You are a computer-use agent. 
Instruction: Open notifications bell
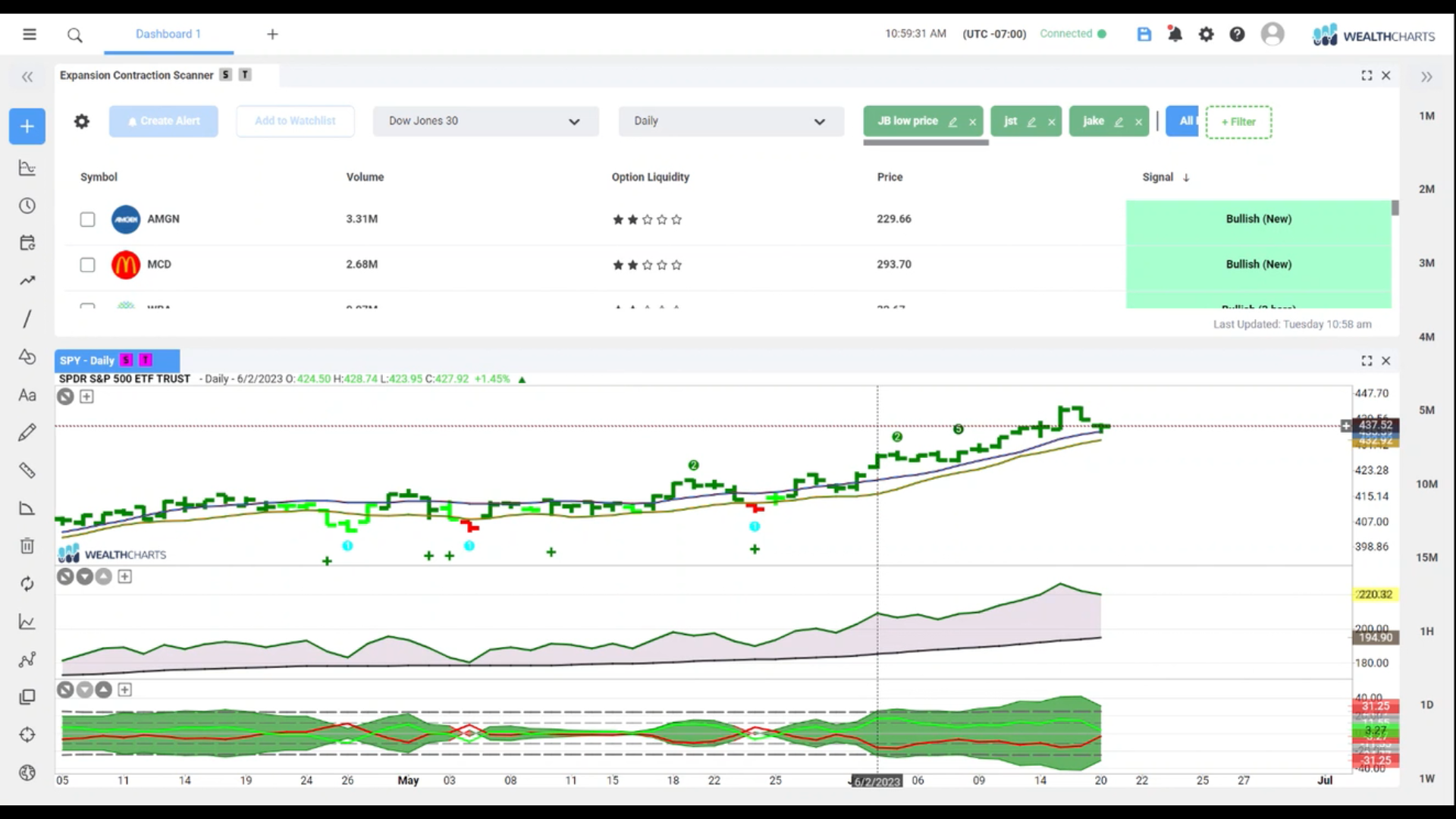[1175, 34]
